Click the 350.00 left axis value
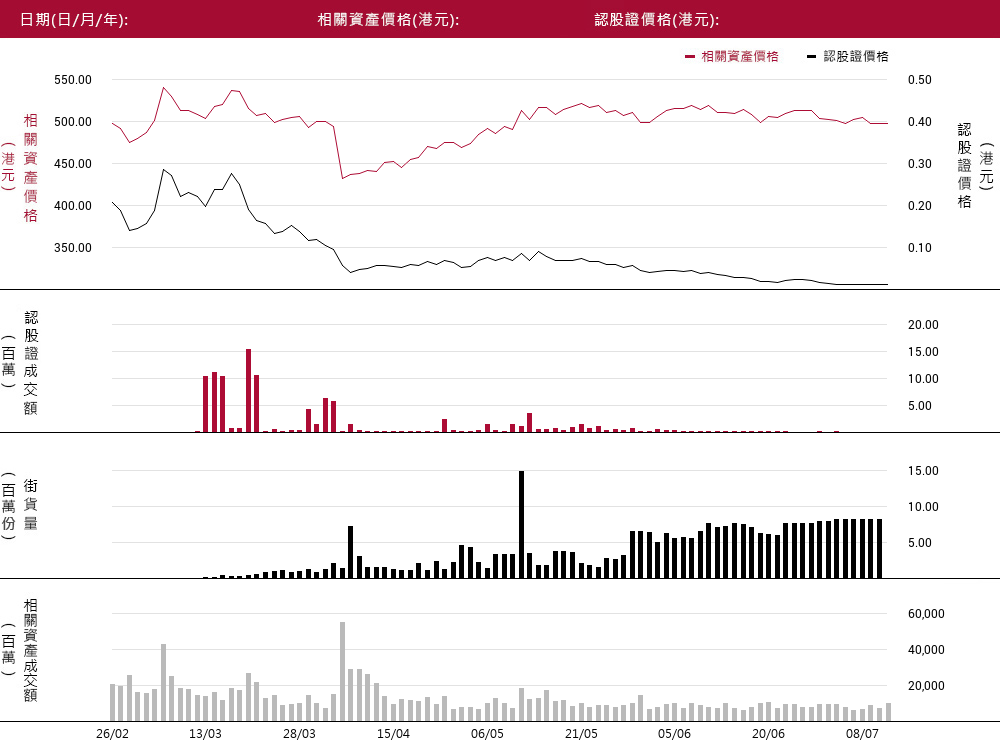The image size is (1000, 751). tap(73, 248)
